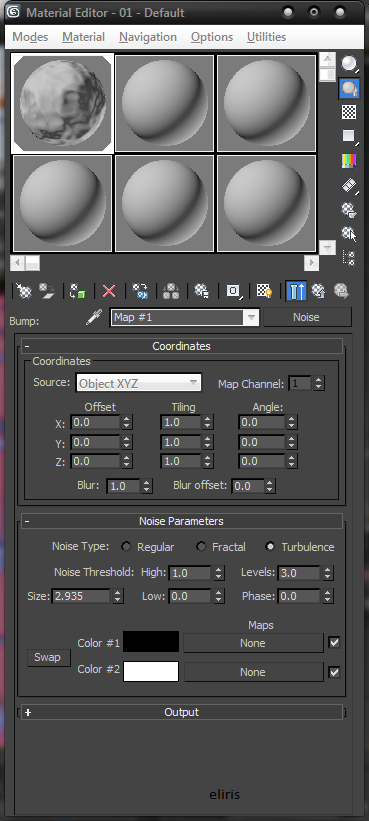Click the white Color #2 swatch
Viewport: 369px width, 821px height.
[151, 672]
